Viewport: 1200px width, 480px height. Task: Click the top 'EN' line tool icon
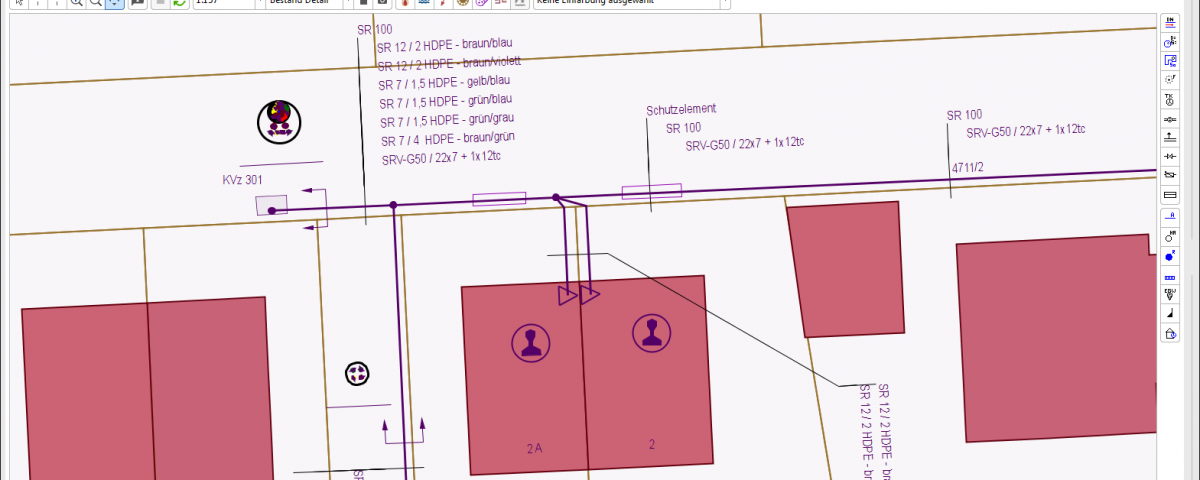(x=1170, y=22)
